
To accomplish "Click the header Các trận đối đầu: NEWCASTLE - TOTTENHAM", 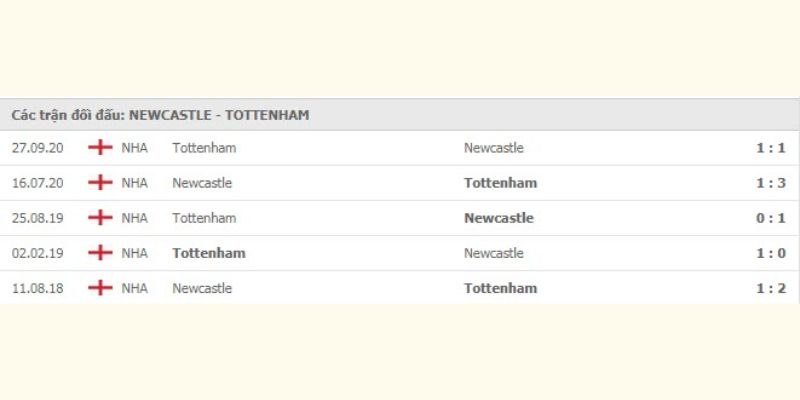I will [x=160, y=115].
